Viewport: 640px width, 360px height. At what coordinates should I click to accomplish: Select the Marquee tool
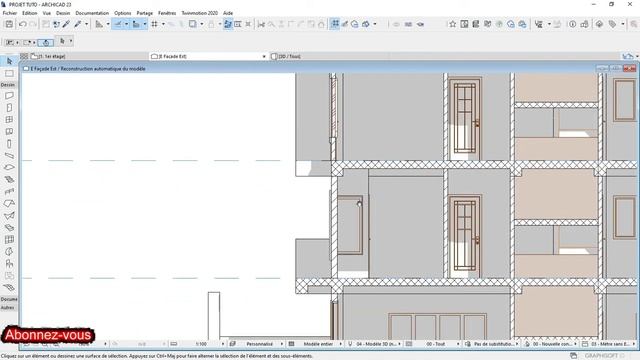pyautogui.click(x=9, y=73)
